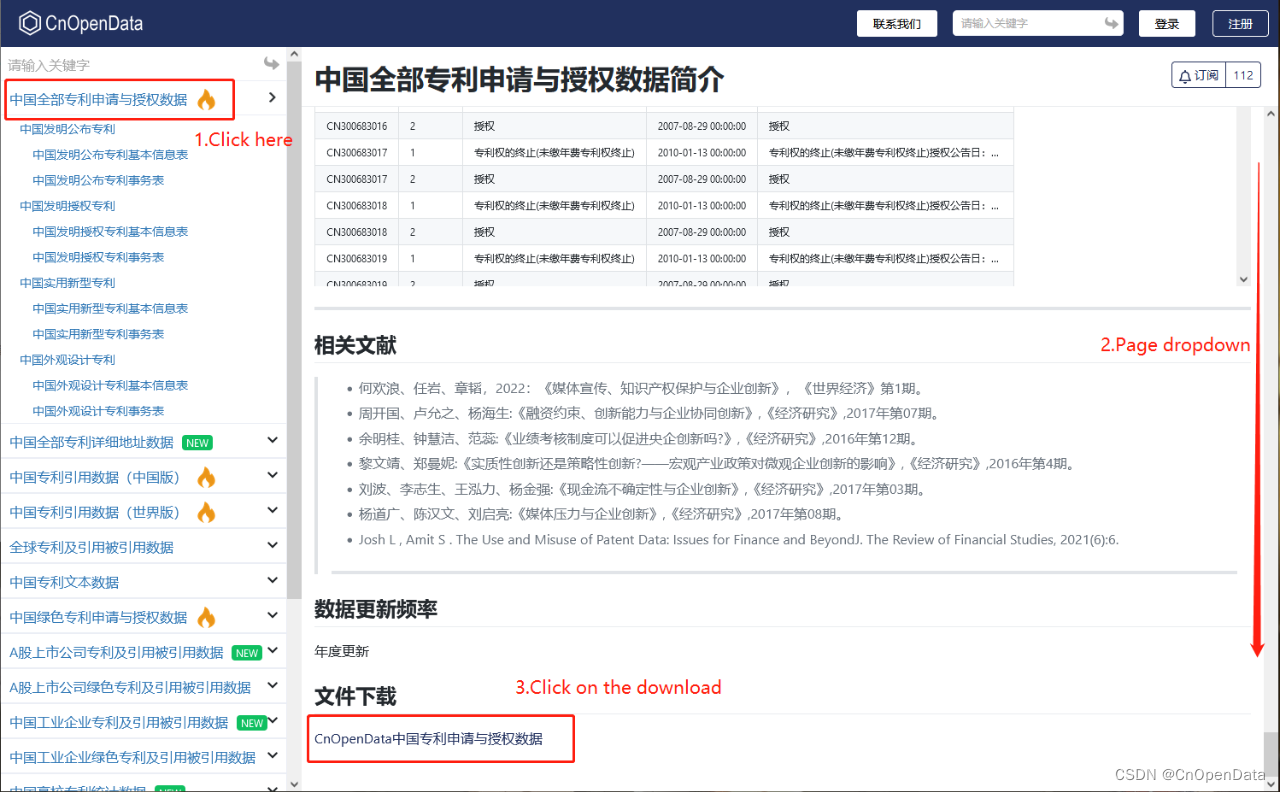
Task: Focus the sidebar 请输入关键字 search field
Action: 130,65
